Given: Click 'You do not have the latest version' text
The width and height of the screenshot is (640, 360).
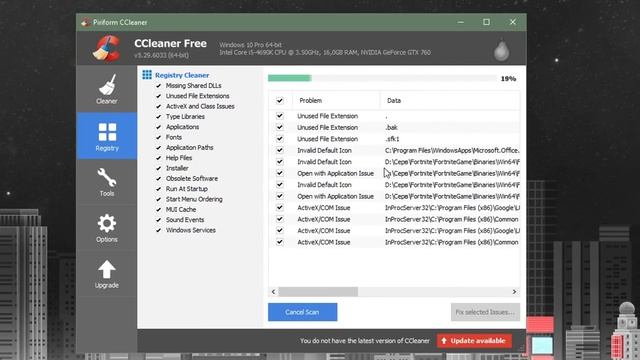Looking at the screenshot, I should point(365,341).
